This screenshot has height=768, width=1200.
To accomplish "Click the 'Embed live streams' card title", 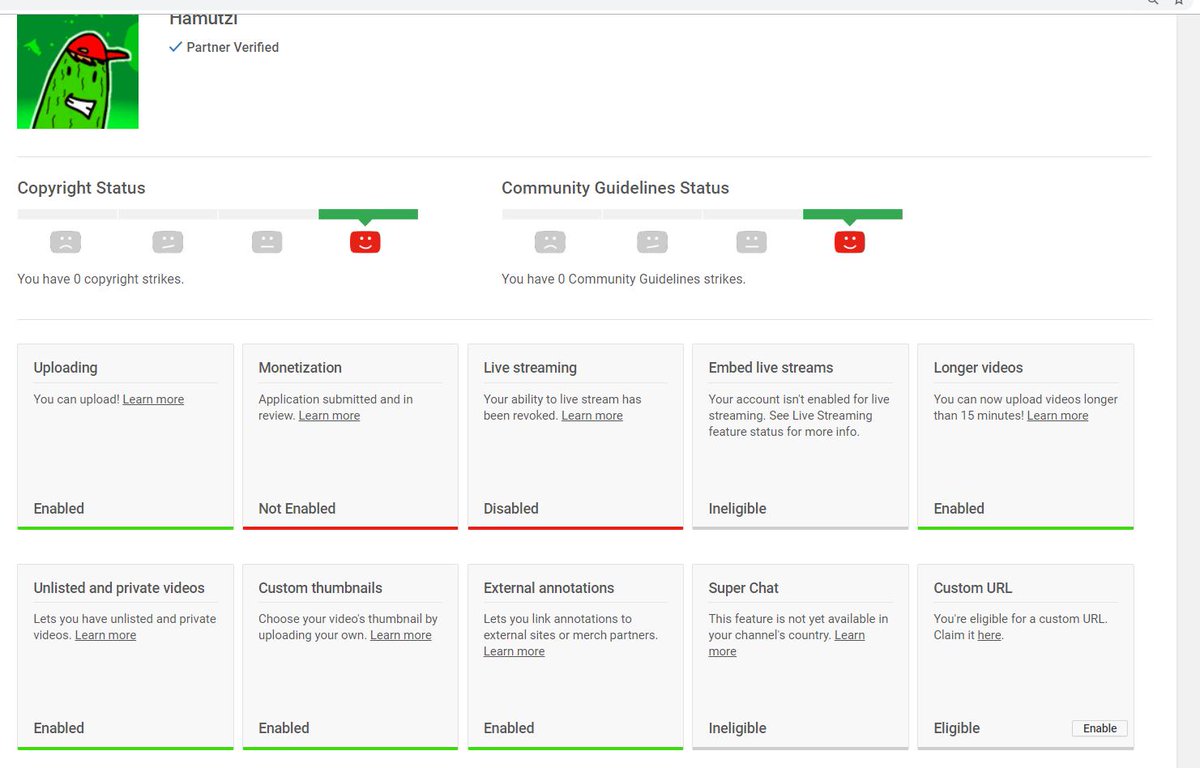I will tap(771, 368).
